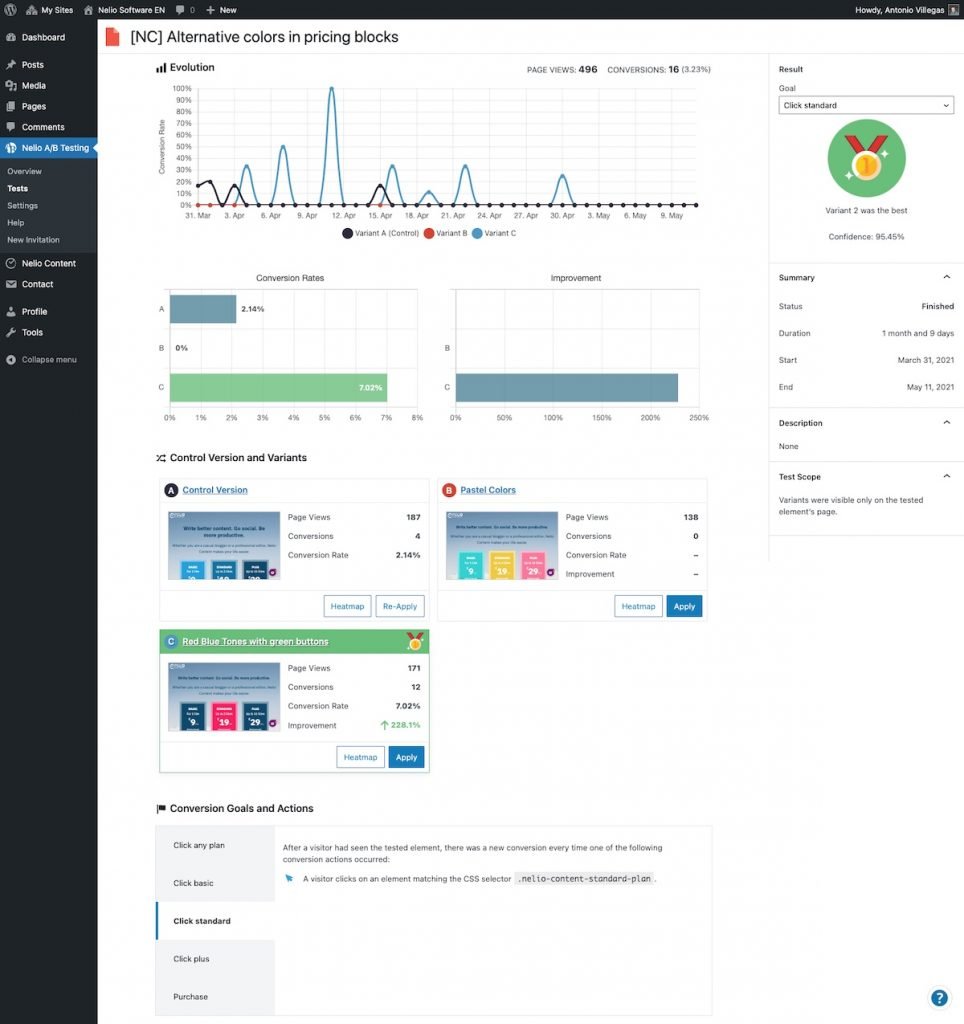Click the Tools wrench icon in sidebar
Viewport: 964px width, 1024px height.
pos(11,332)
